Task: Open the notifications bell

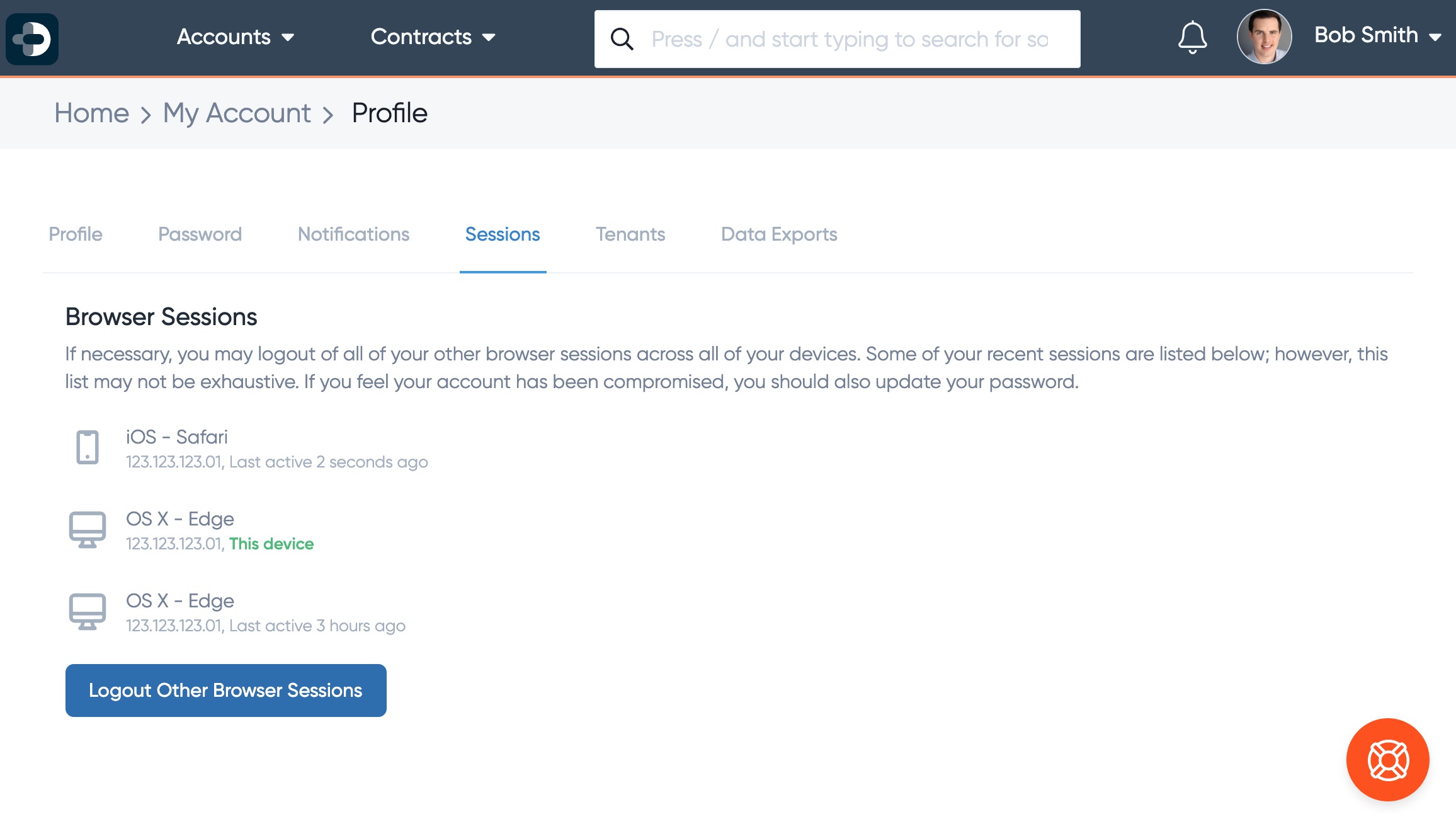Action: pyautogui.click(x=1192, y=37)
